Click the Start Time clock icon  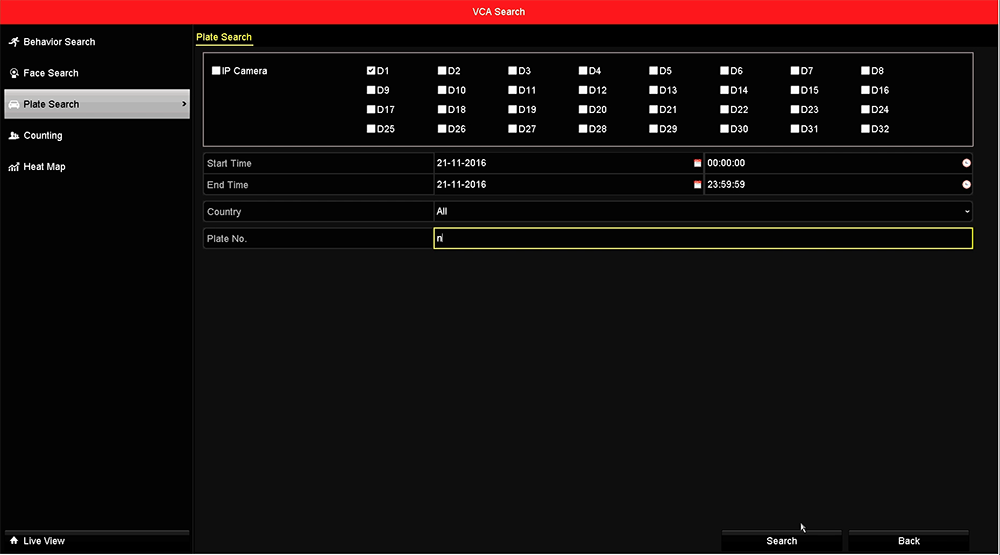[x=966, y=163]
